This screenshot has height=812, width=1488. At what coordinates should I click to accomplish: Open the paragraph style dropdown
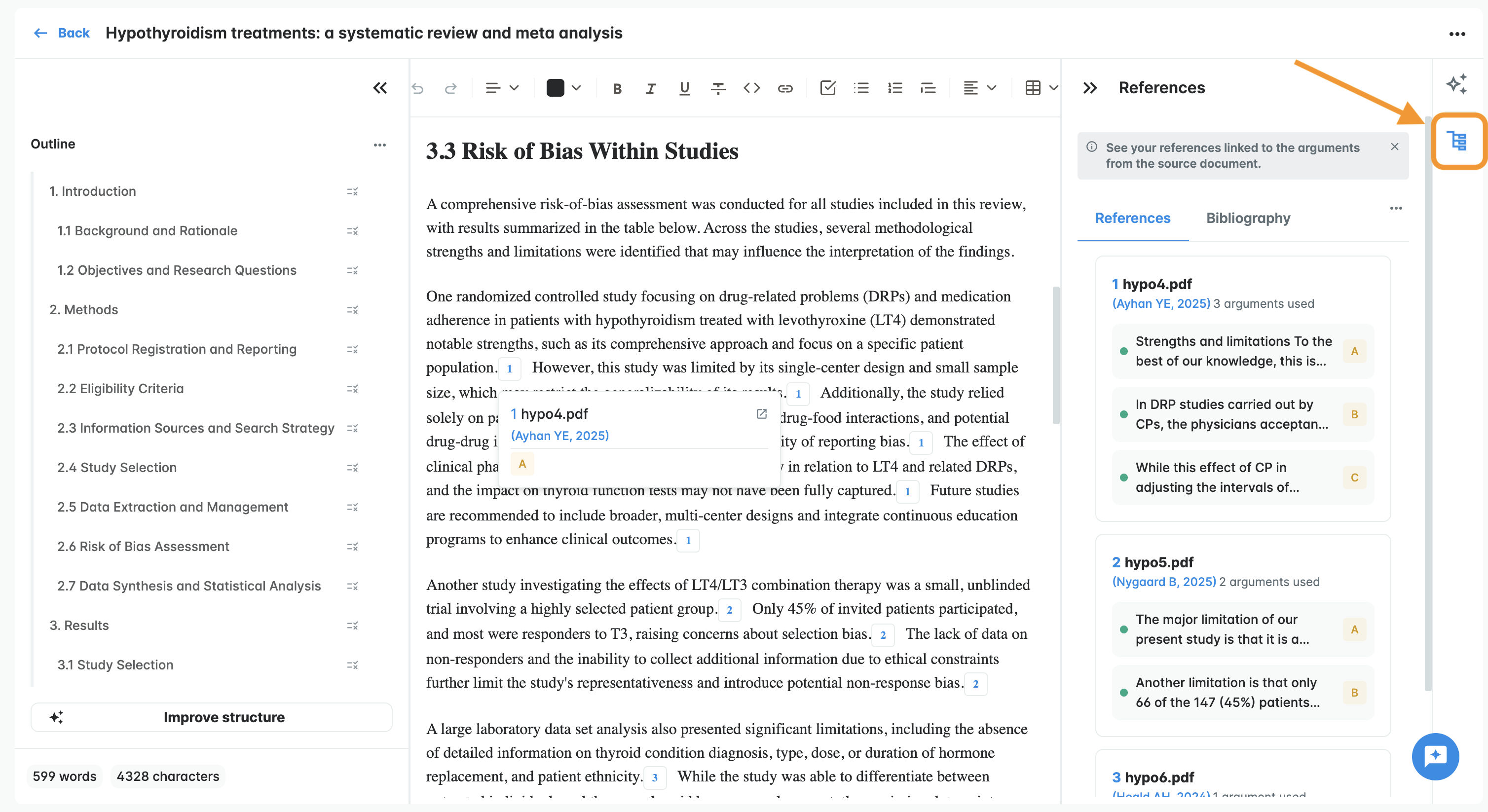501,88
